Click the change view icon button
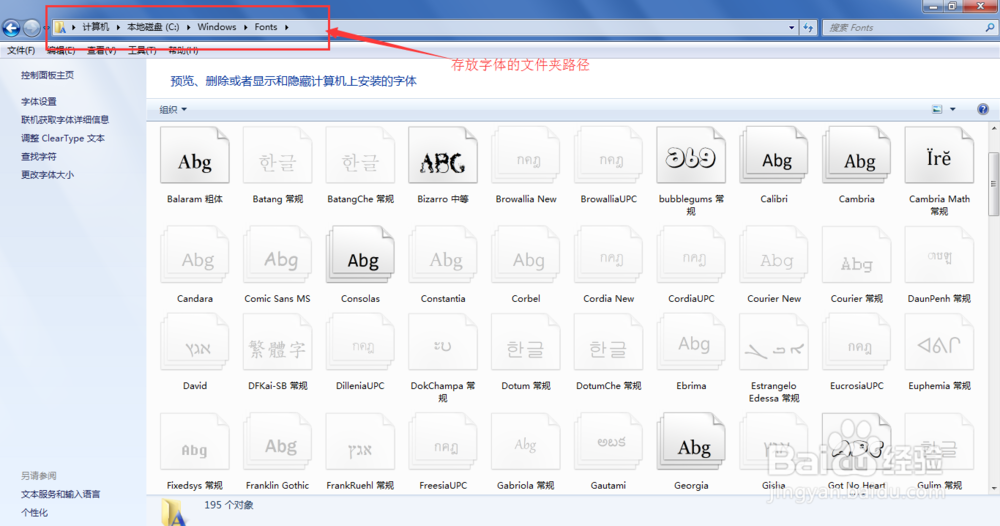The image size is (1000, 526). (x=937, y=110)
